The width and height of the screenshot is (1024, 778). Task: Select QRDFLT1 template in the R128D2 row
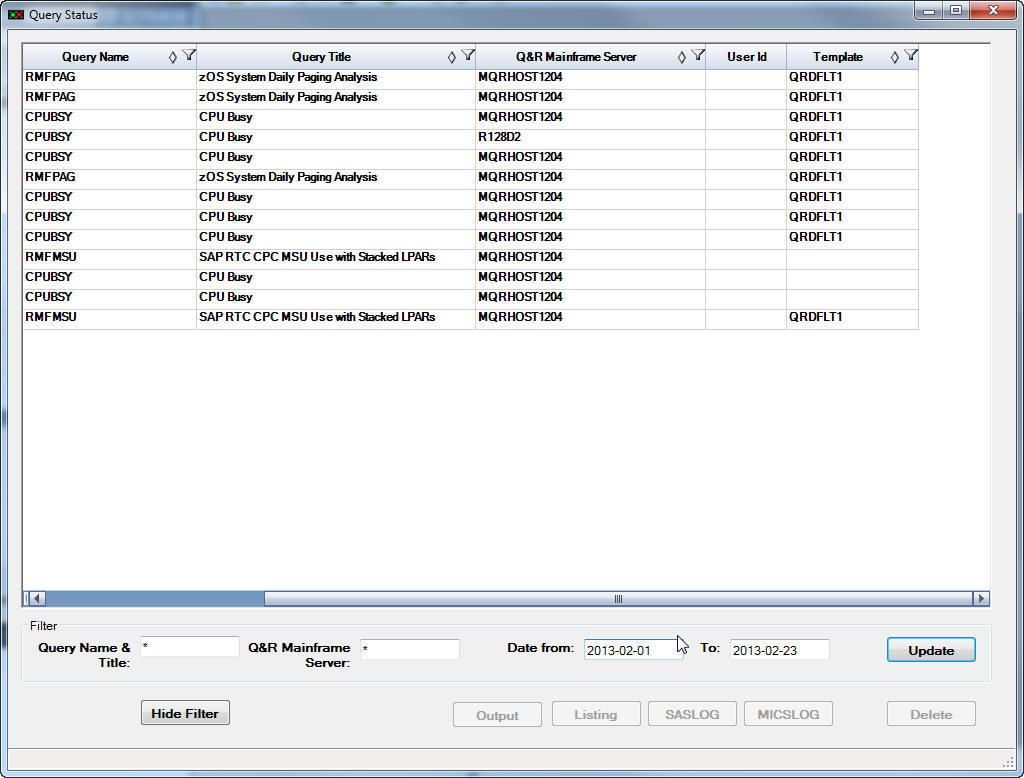[x=852, y=137]
